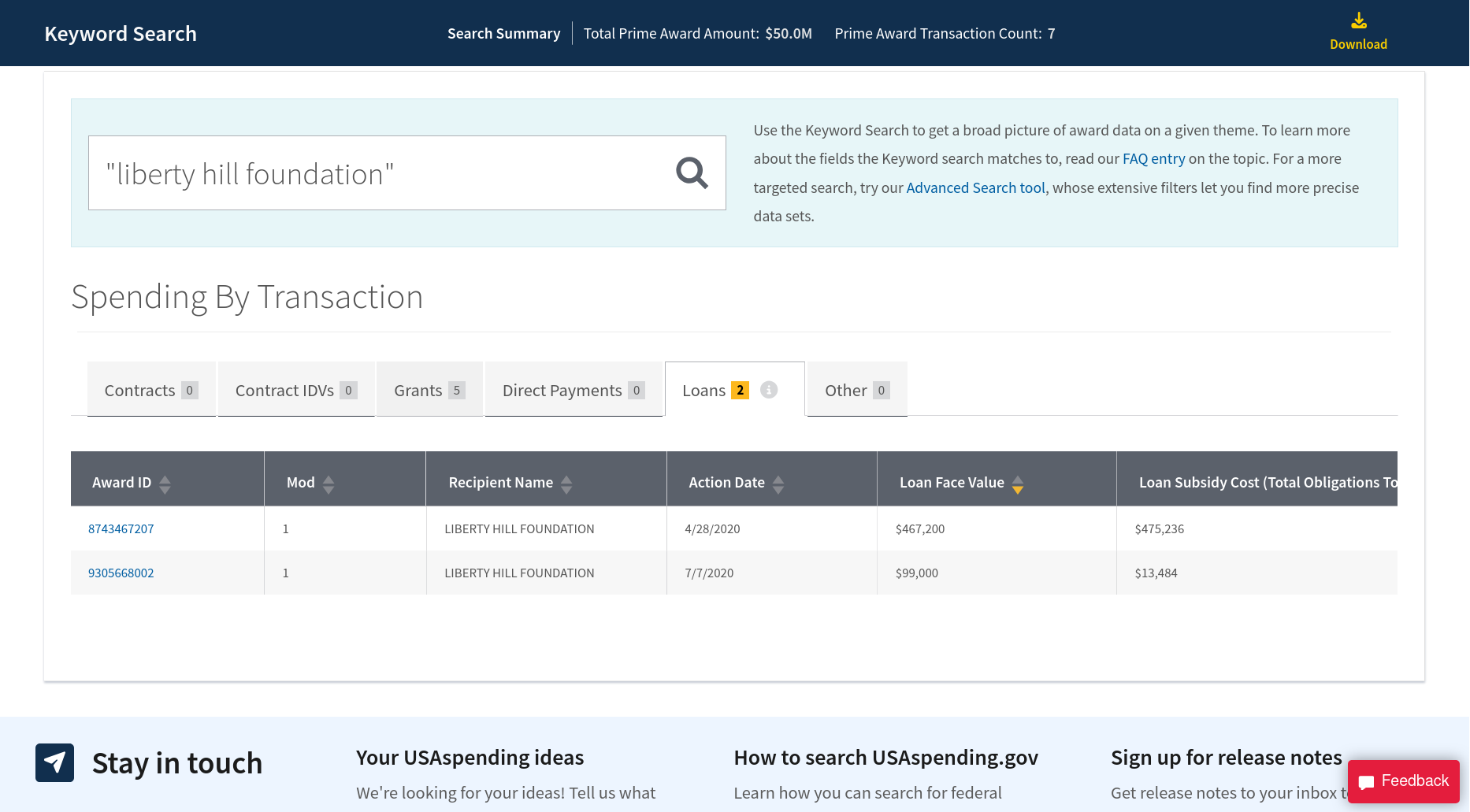Open the Advanced Search tool link
The image size is (1470, 812).
click(x=975, y=187)
